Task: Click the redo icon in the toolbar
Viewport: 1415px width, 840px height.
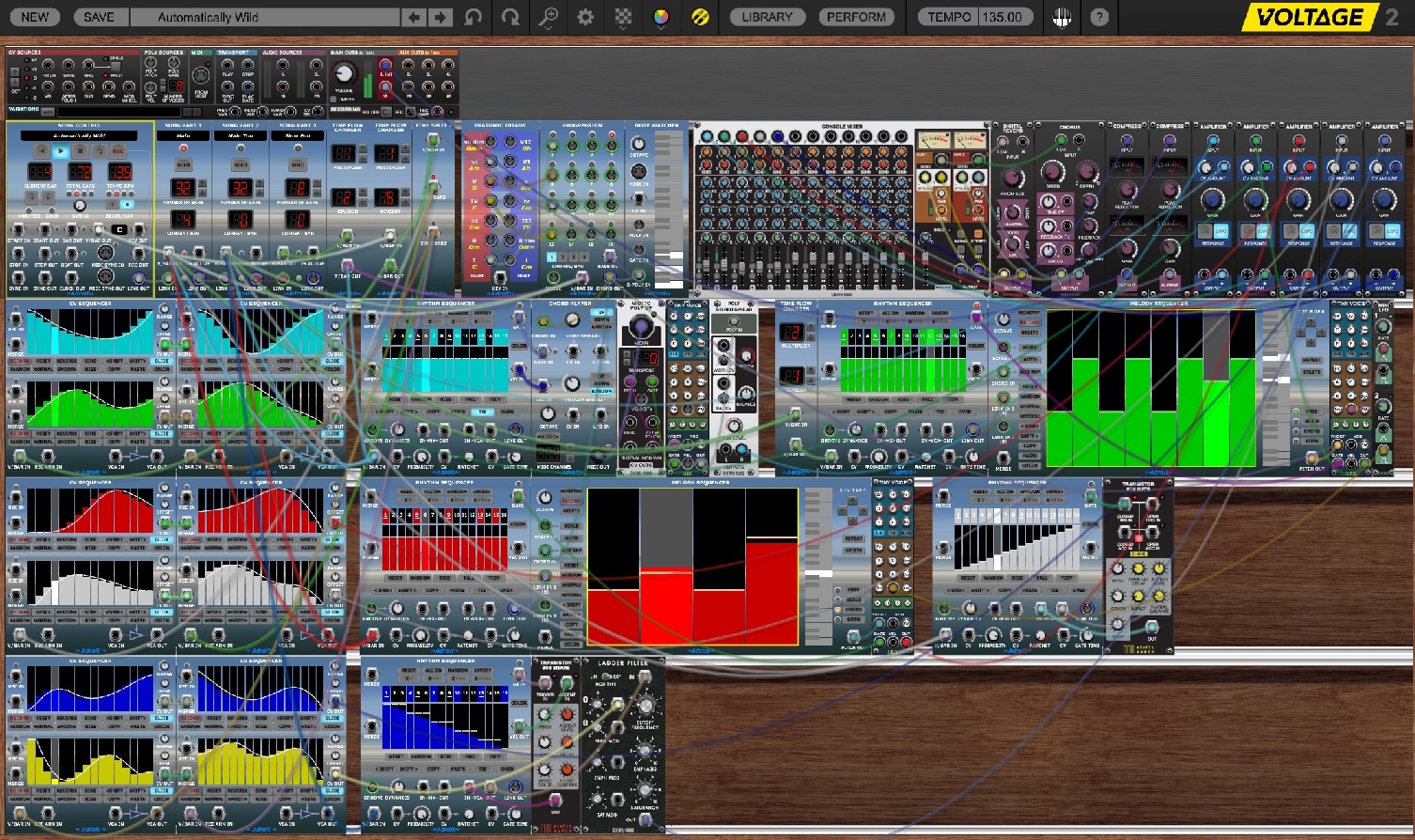Action: tap(510, 17)
